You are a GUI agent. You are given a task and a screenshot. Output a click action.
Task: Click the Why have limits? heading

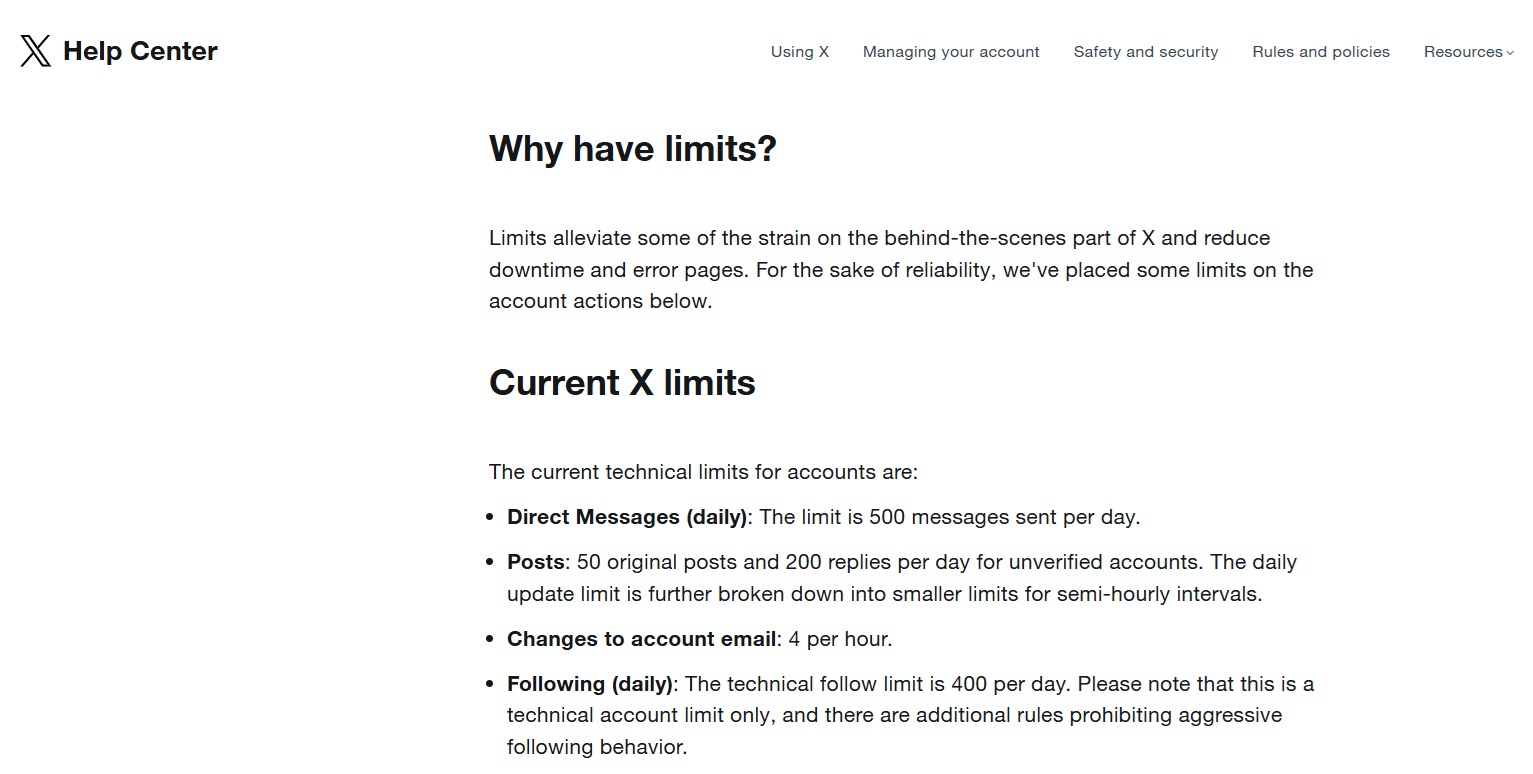coord(633,149)
